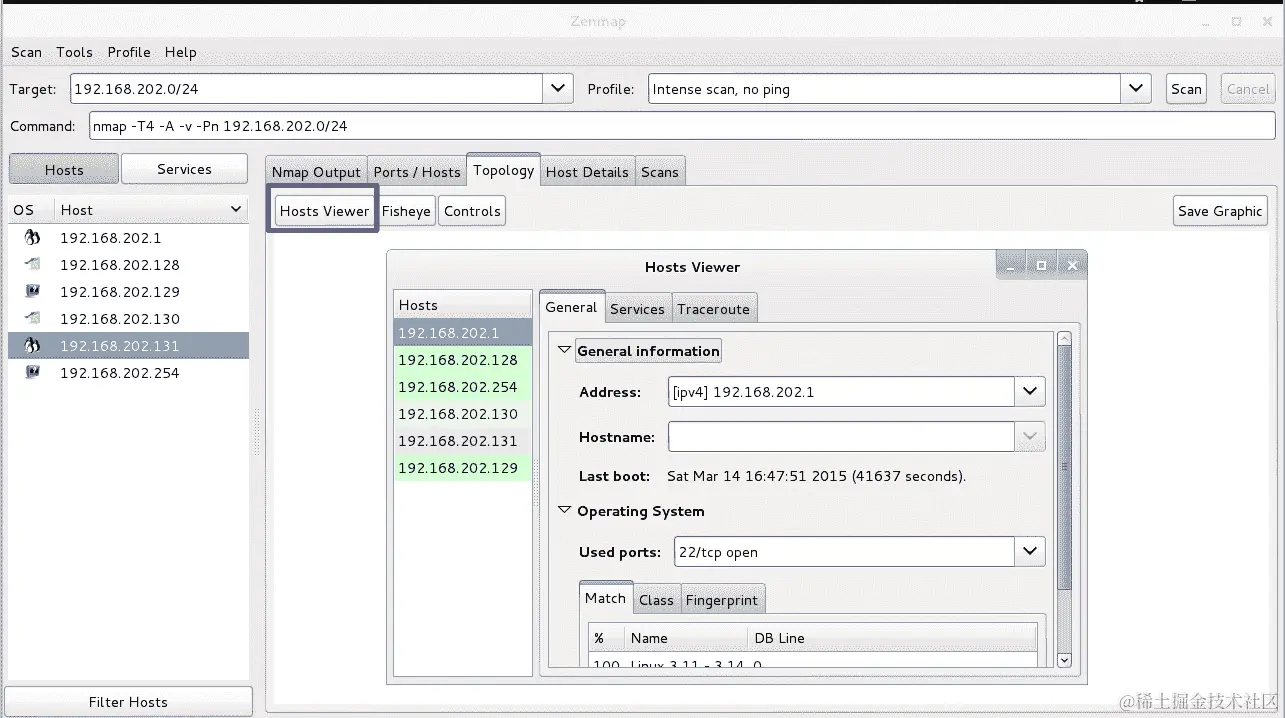Open the Services tab in Hosts Viewer
This screenshot has width=1285, height=718.
click(637, 309)
